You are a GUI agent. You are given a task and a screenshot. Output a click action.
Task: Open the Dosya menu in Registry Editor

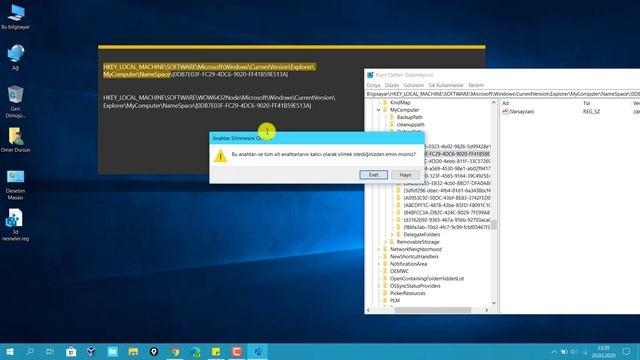373,85
